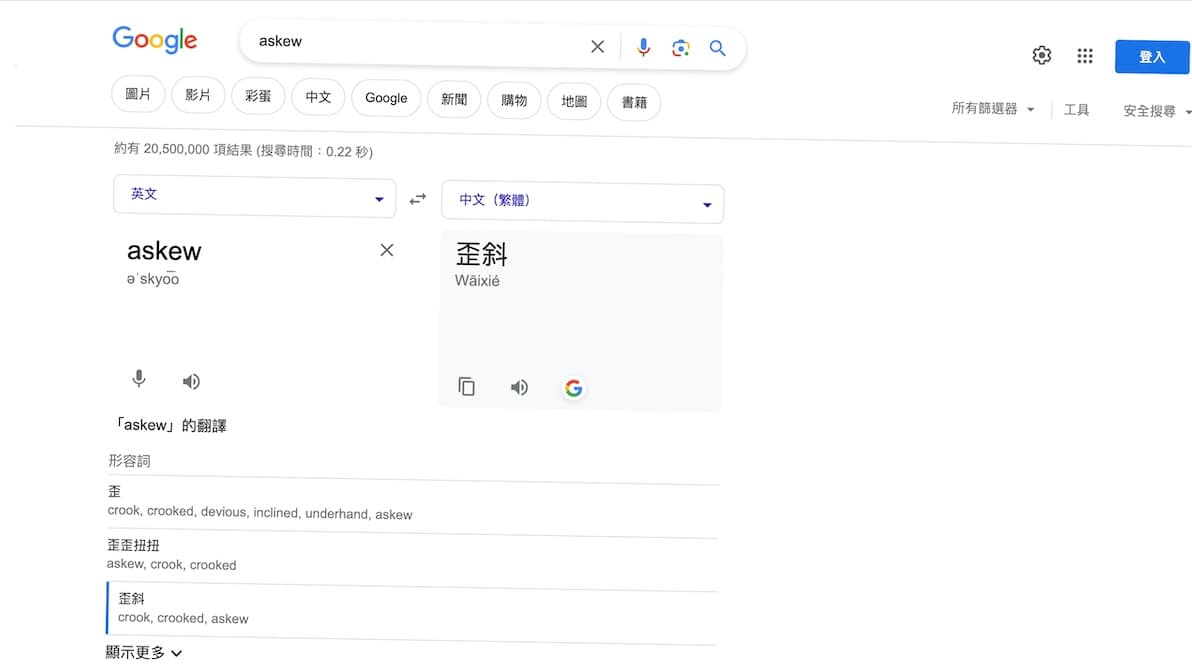
Task: Select the 新聞 filter tab
Action: coord(454,100)
